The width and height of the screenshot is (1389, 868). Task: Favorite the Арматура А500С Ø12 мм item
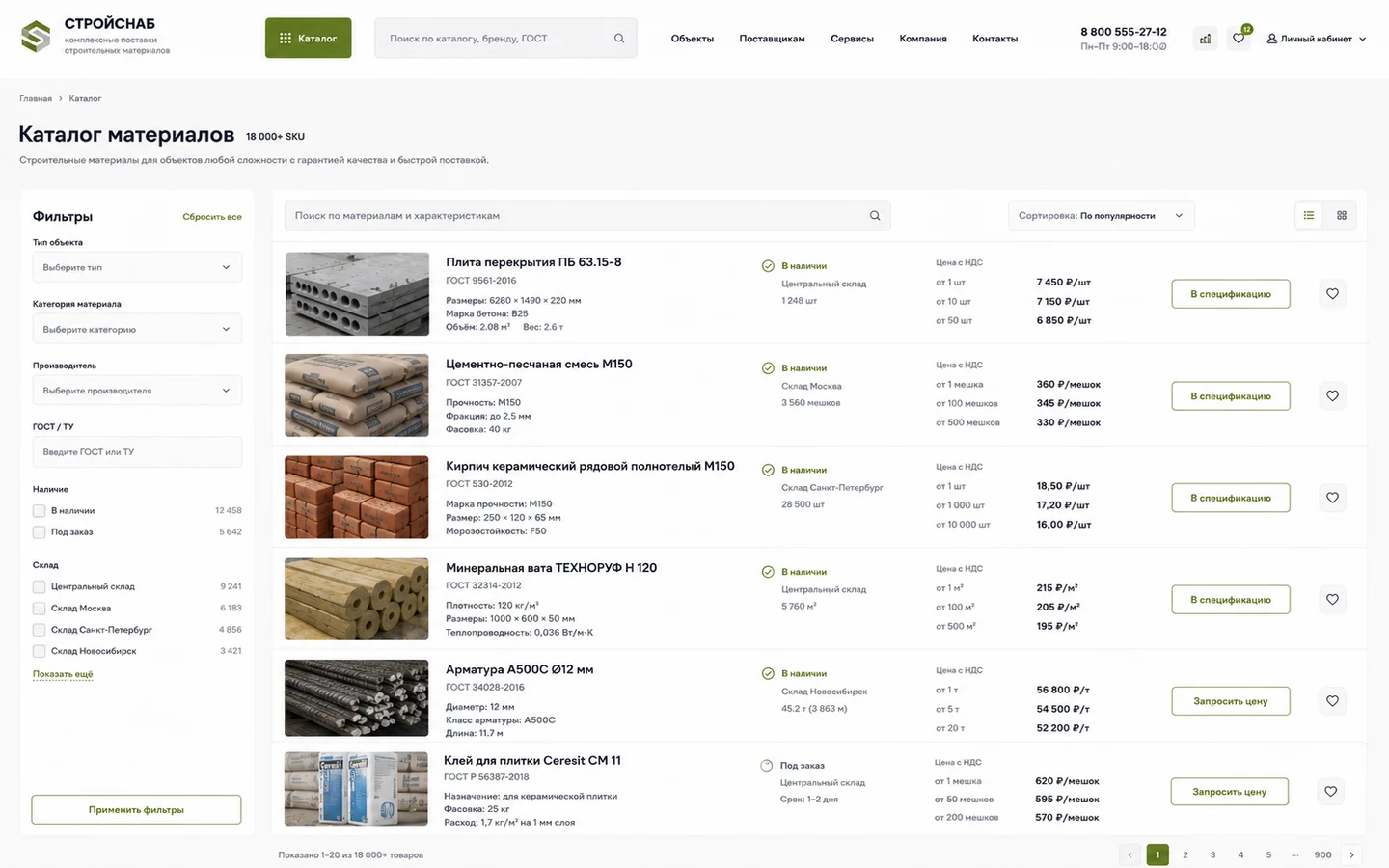click(x=1332, y=701)
